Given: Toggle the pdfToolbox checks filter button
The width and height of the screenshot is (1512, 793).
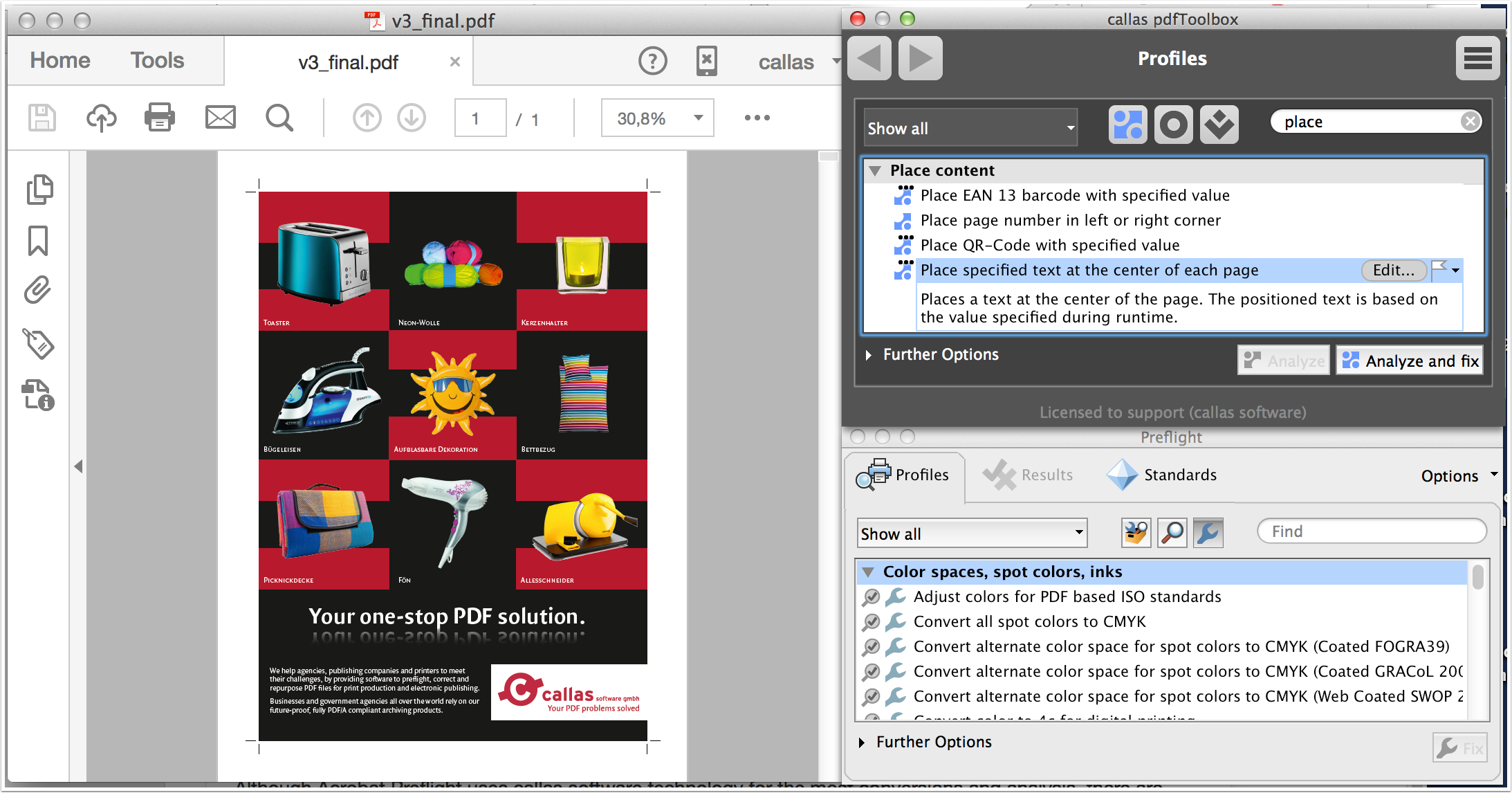Looking at the screenshot, I should 1173,125.
